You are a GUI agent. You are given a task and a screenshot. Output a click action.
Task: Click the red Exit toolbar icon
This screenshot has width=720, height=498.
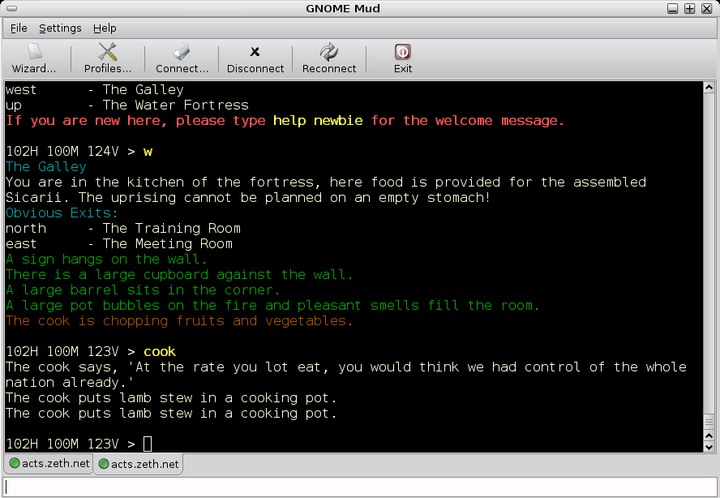pos(402,58)
